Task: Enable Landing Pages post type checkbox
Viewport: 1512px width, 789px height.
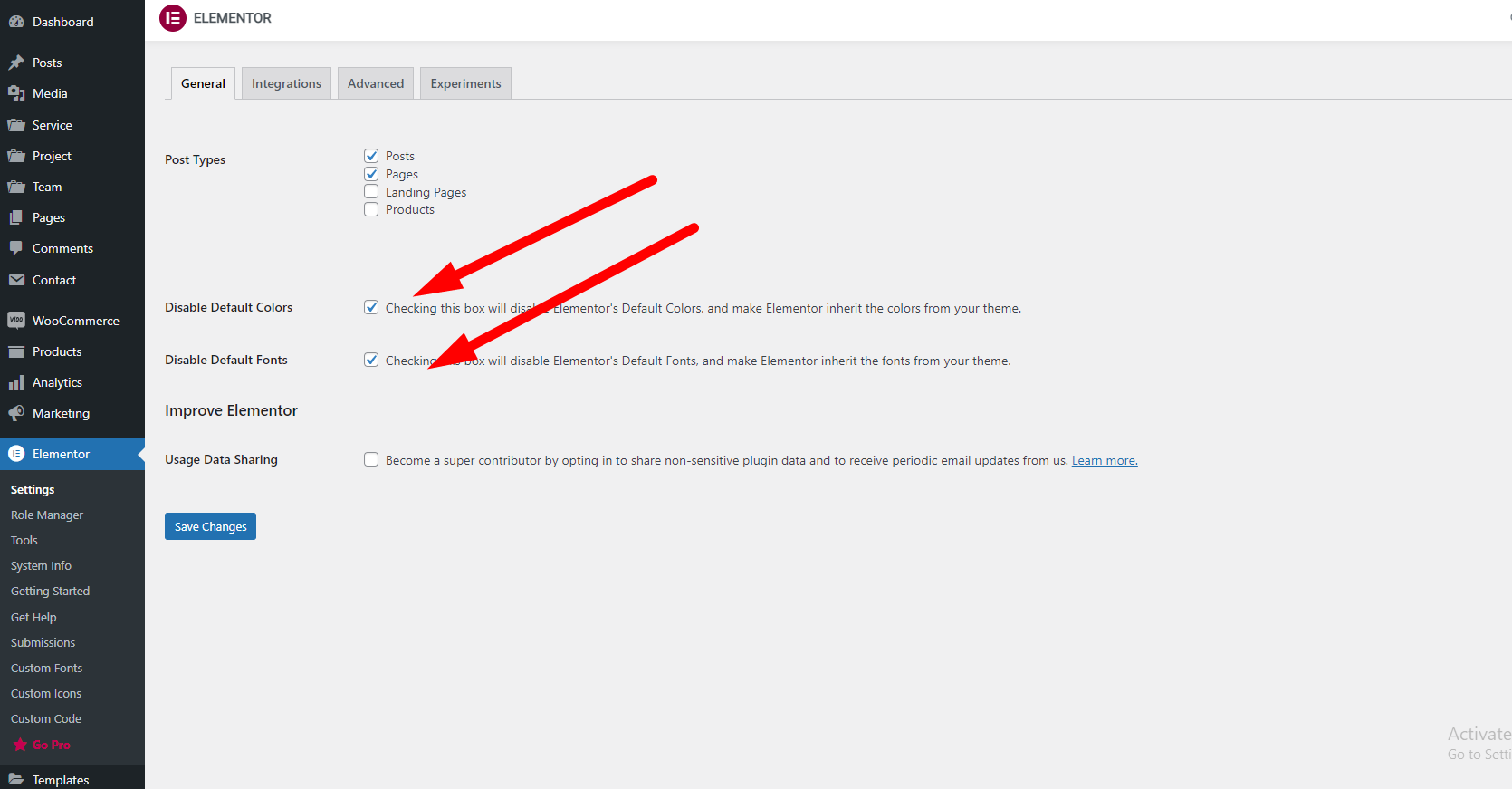Action: [x=371, y=192]
